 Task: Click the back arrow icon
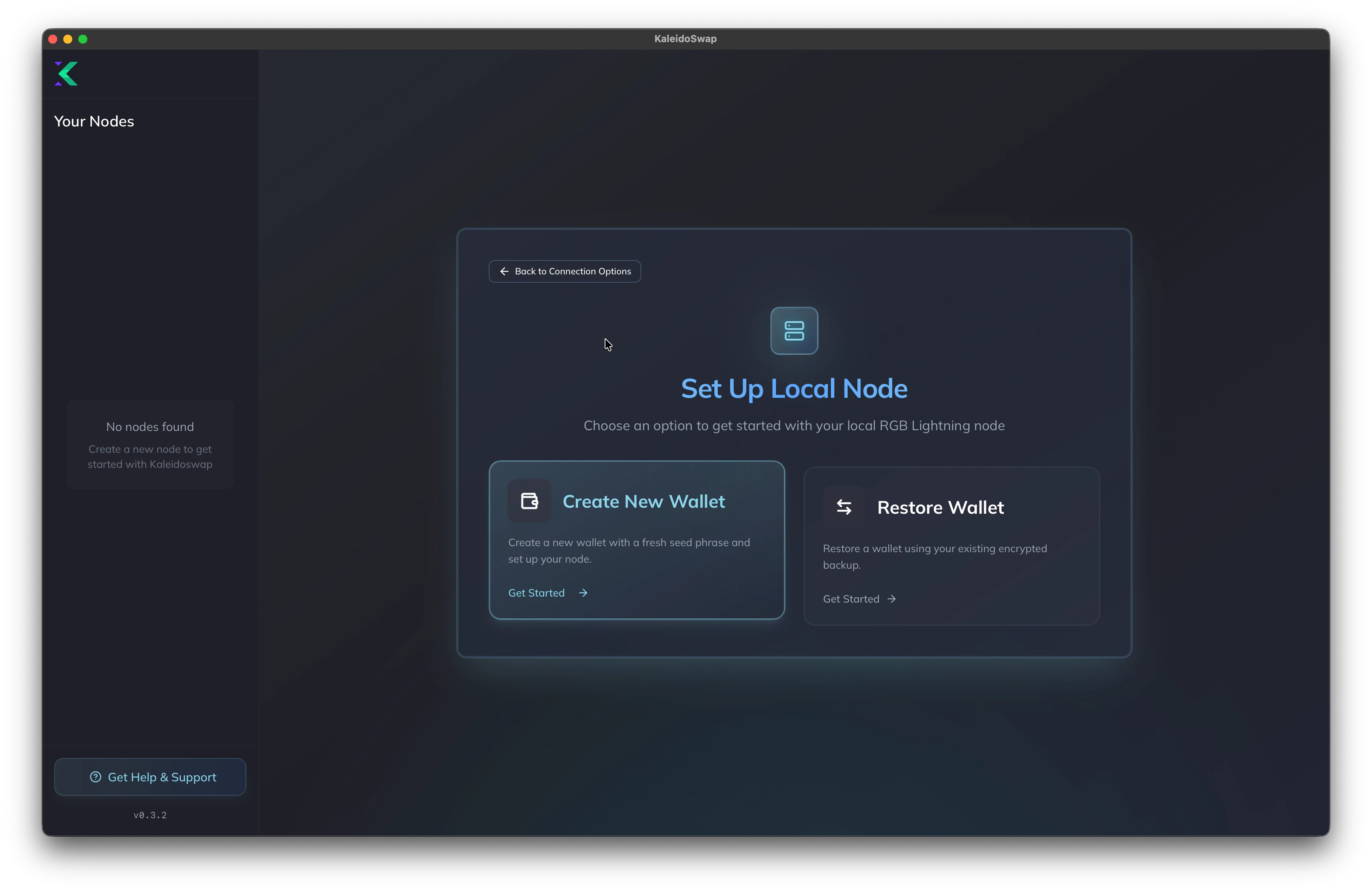pos(504,271)
